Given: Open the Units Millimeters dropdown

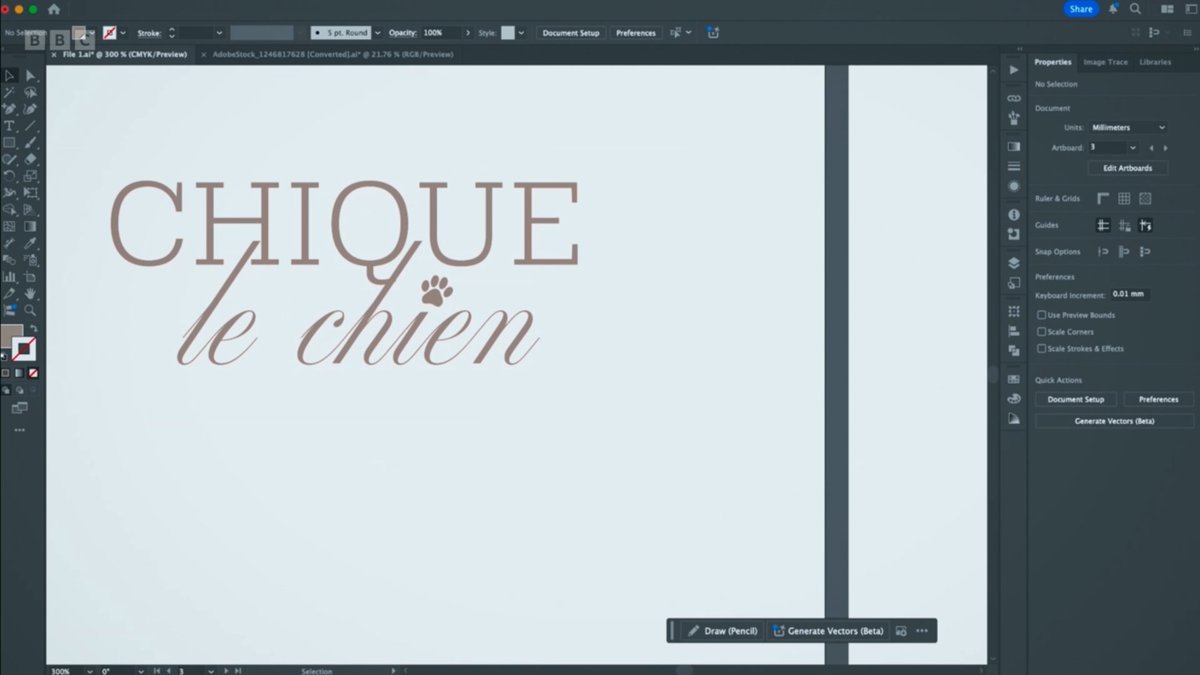Looking at the screenshot, I should point(1128,128).
